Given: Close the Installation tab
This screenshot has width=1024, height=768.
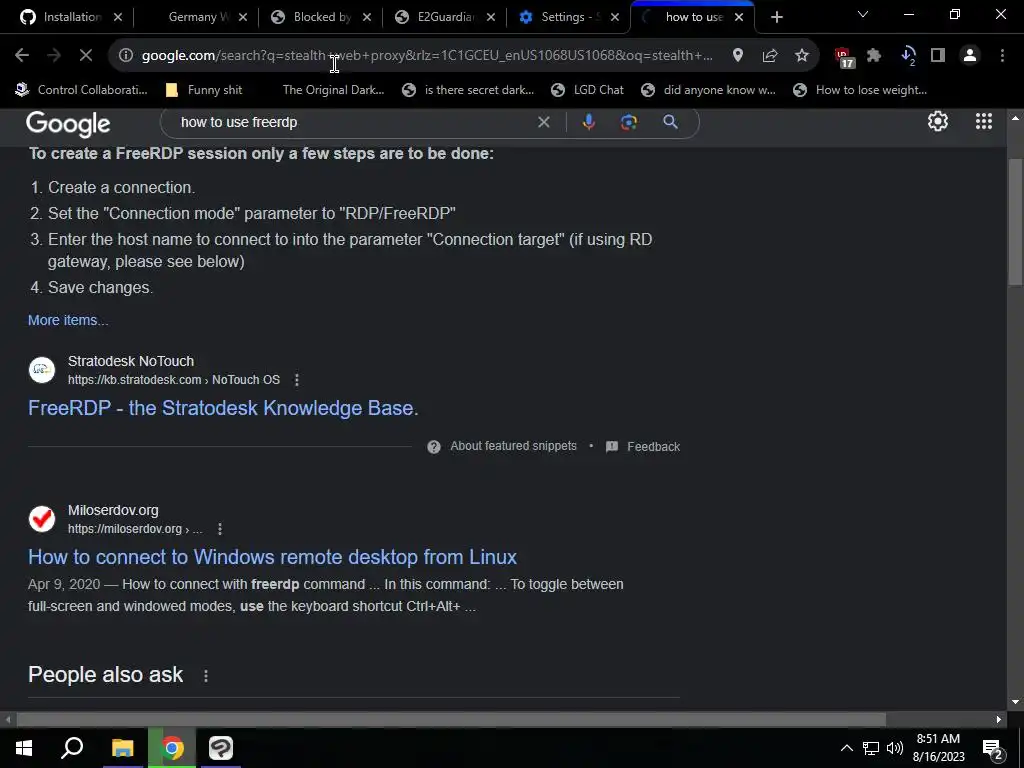Looking at the screenshot, I should click(x=118, y=17).
